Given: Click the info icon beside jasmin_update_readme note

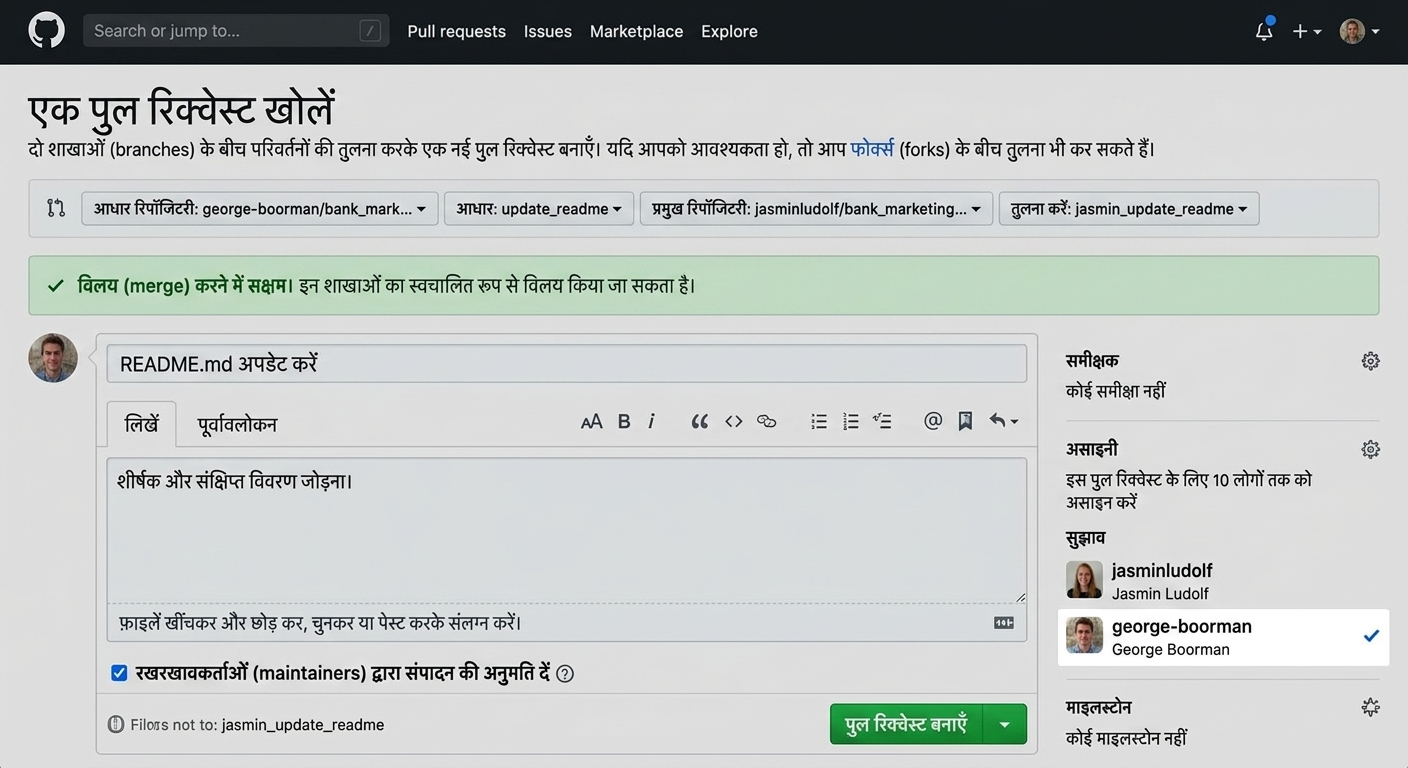Looking at the screenshot, I should pyautogui.click(x=115, y=724).
